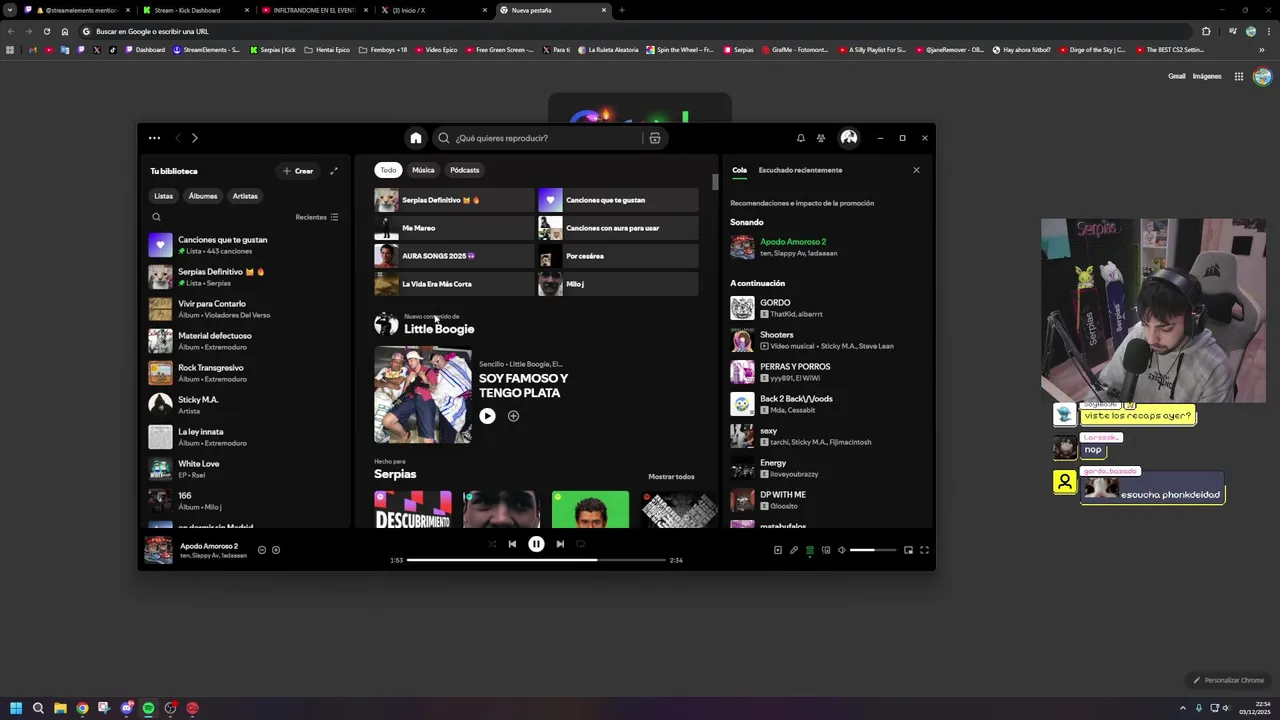Open Google apps grid in Chrome

pos(1238,76)
